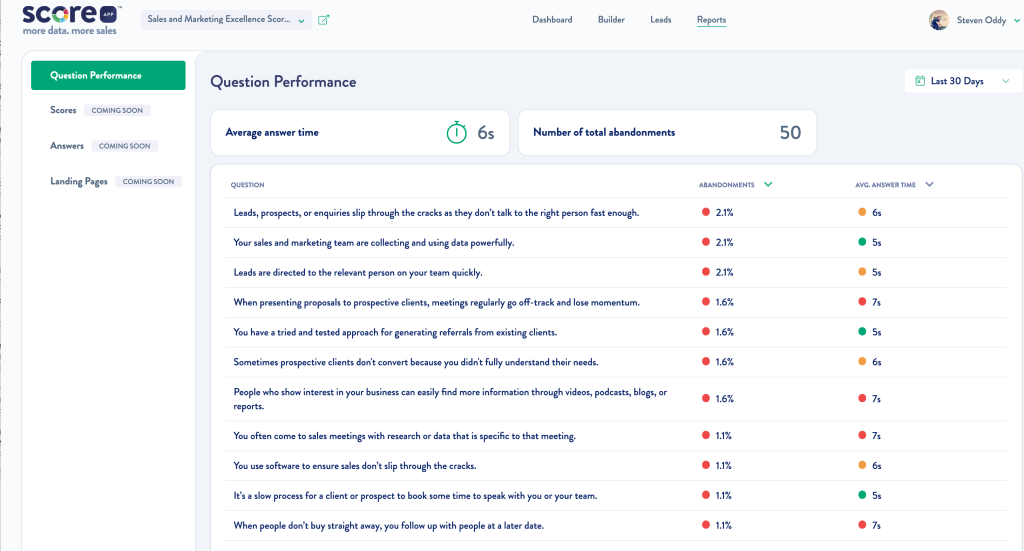Click red answer-time dot in 'When presenting proposals' row
The width and height of the screenshot is (1024, 551).
coord(862,302)
